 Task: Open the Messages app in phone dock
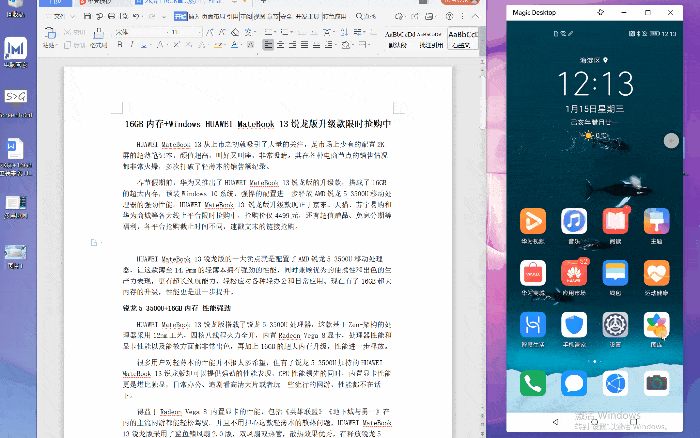pos(573,382)
